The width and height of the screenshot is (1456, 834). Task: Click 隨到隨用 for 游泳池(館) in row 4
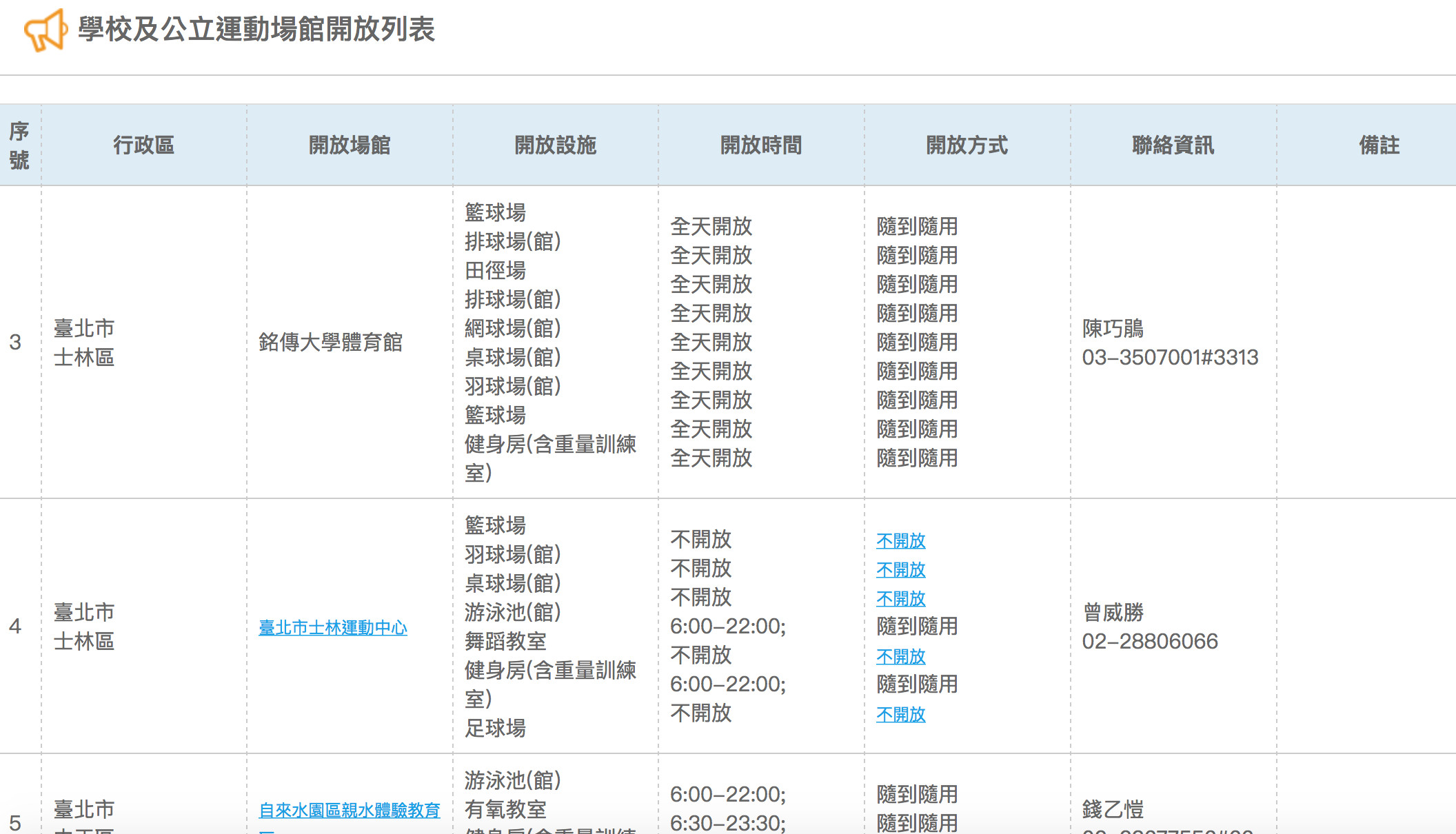(x=918, y=626)
